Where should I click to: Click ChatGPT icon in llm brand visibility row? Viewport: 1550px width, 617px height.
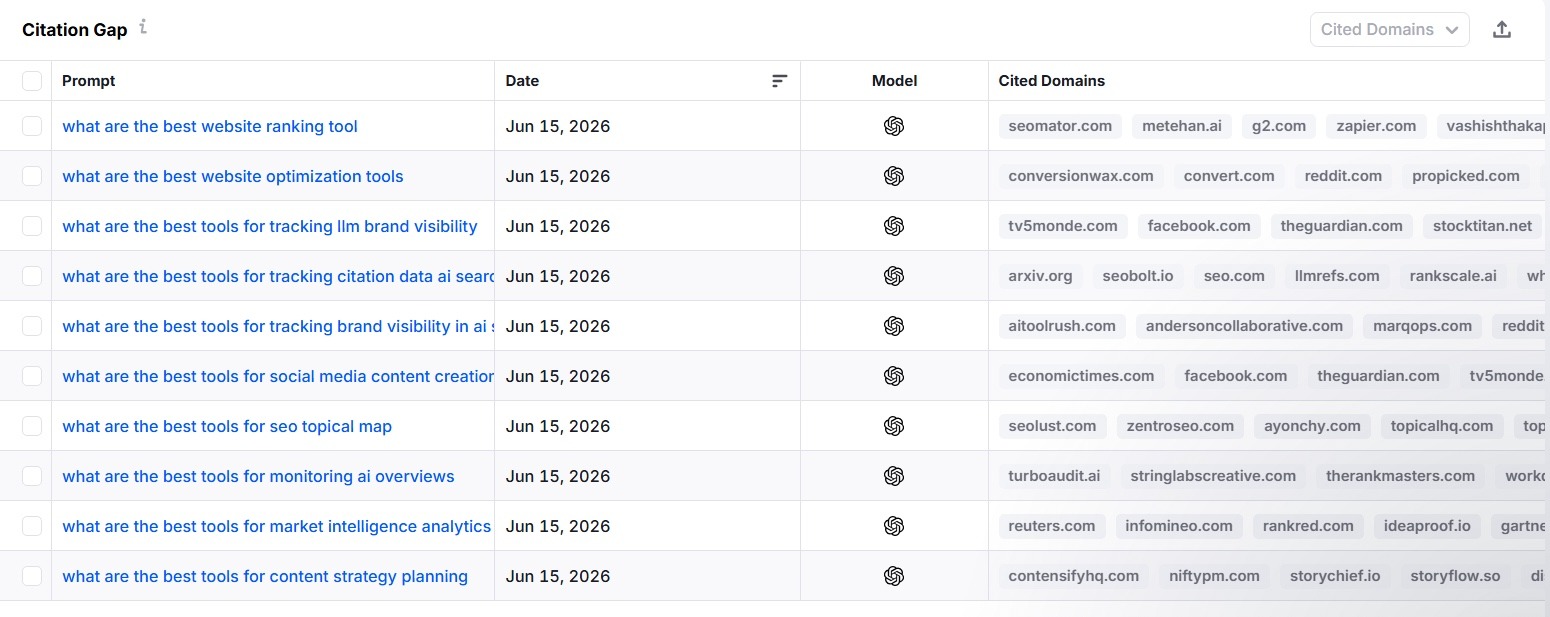coord(894,226)
